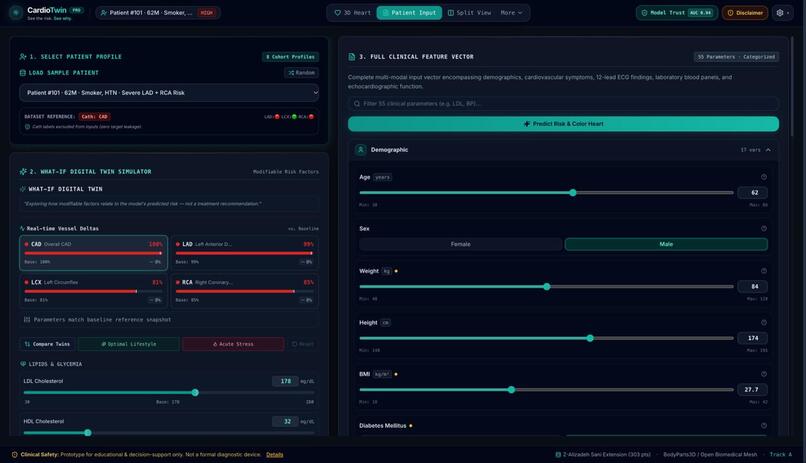Open the sample patient dropdown
Image resolution: width=806 pixels, height=463 pixels.
[x=169, y=92]
